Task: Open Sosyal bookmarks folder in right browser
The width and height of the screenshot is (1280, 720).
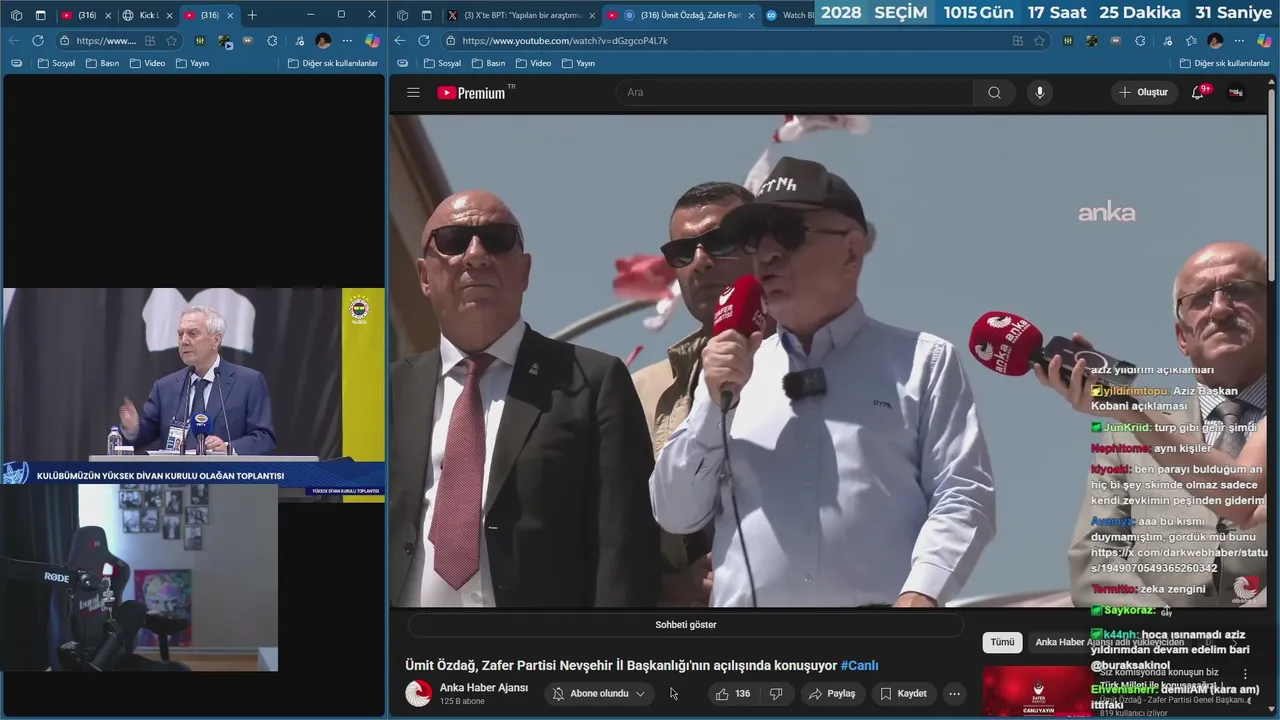Action: [x=442, y=63]
